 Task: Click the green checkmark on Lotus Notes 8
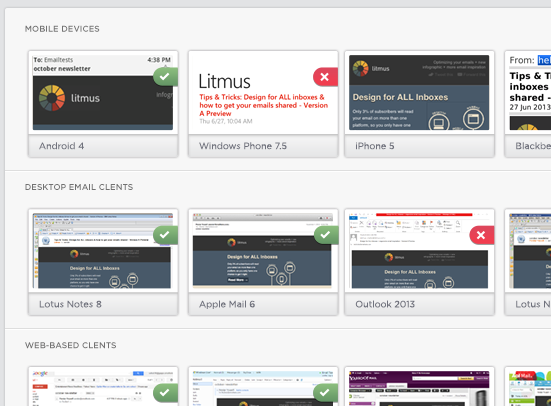[165, 235]
